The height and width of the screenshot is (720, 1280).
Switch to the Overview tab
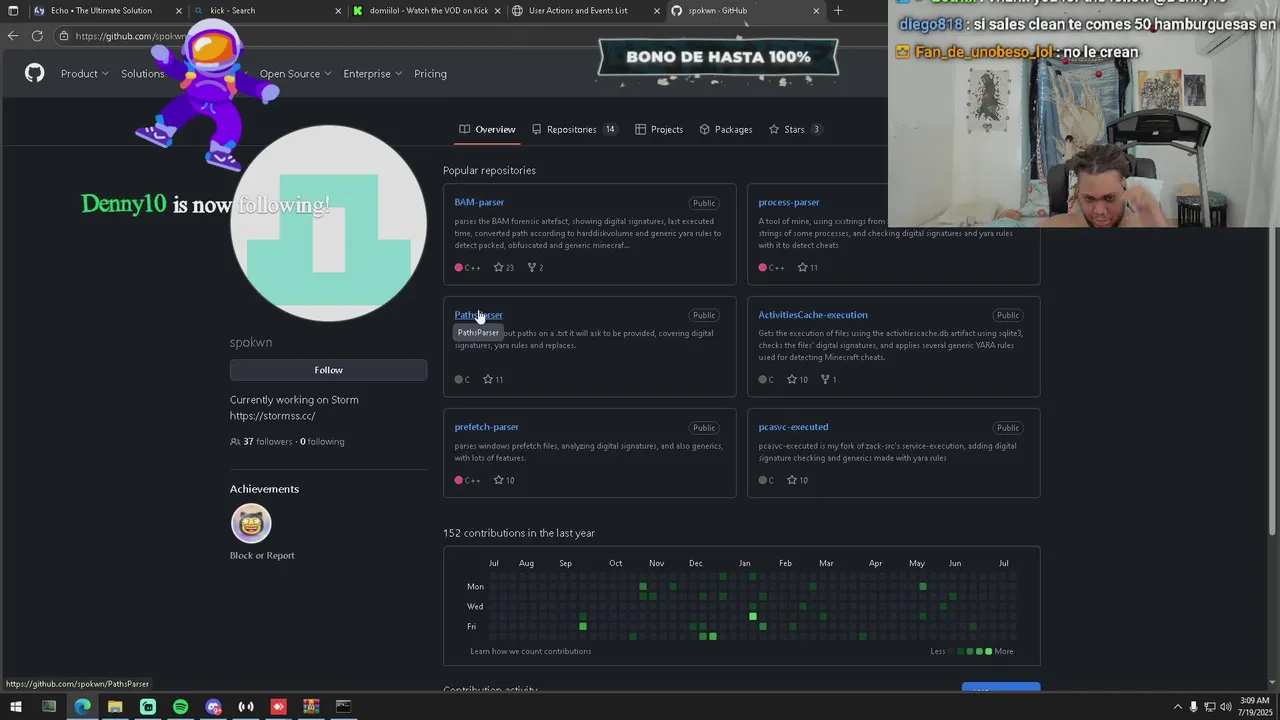click(487, 129)
